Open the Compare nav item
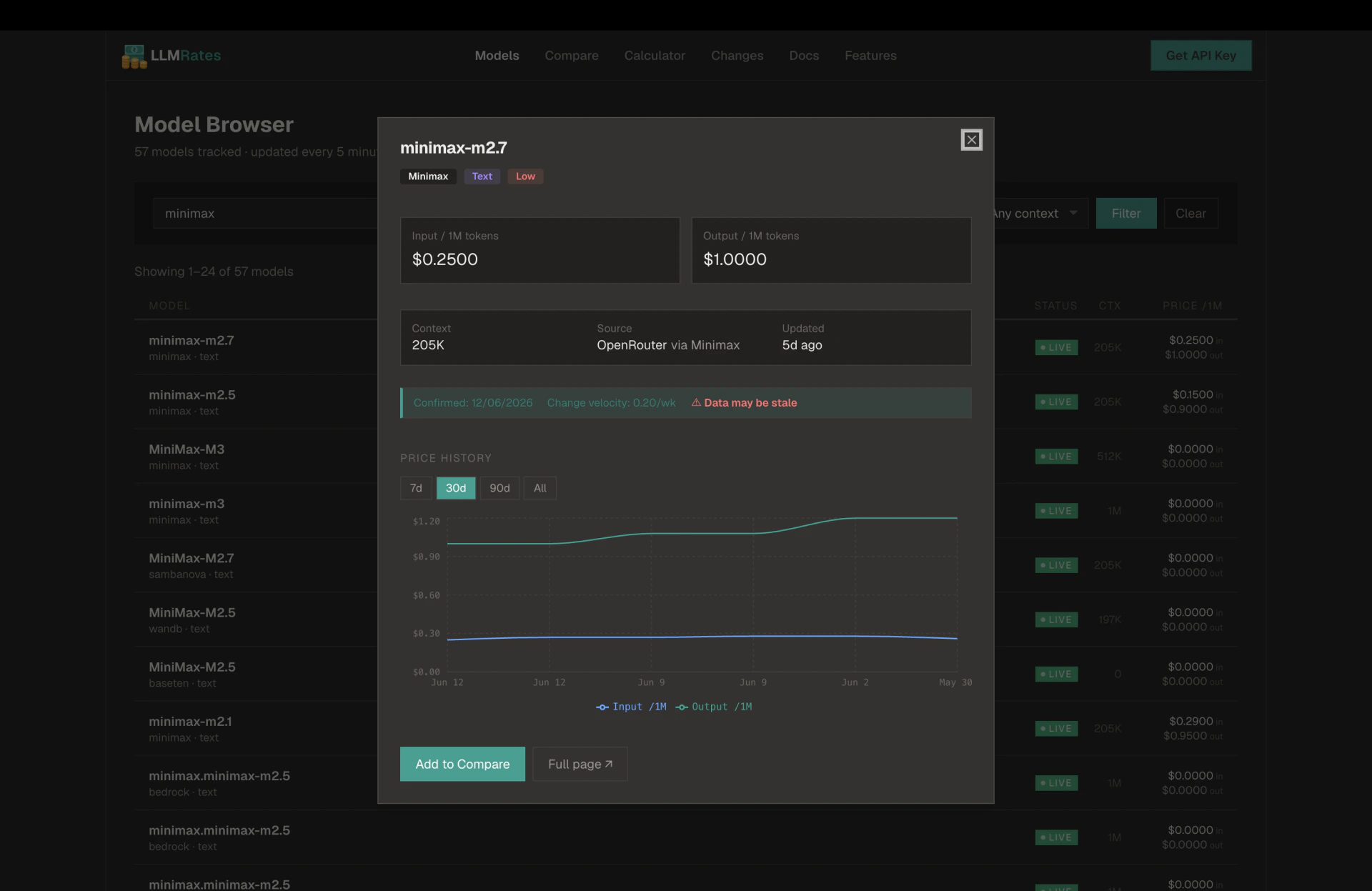Screen dimensions: 1372x891 572,56
